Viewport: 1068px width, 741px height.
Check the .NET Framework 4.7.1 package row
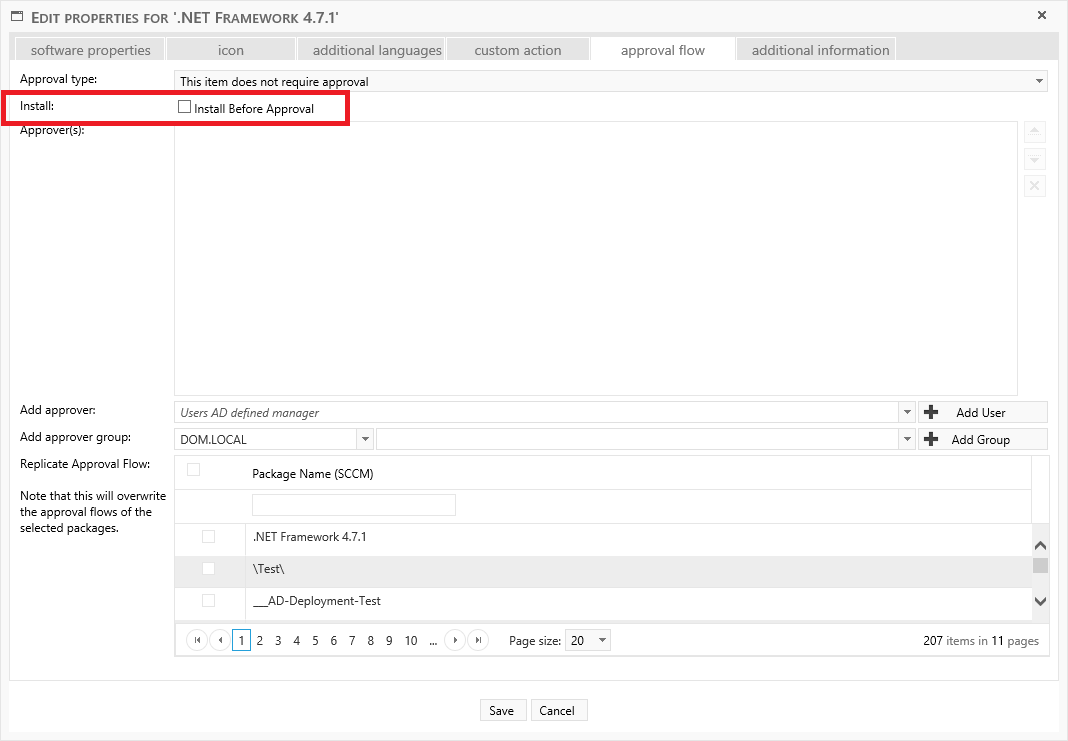[208, 537]
